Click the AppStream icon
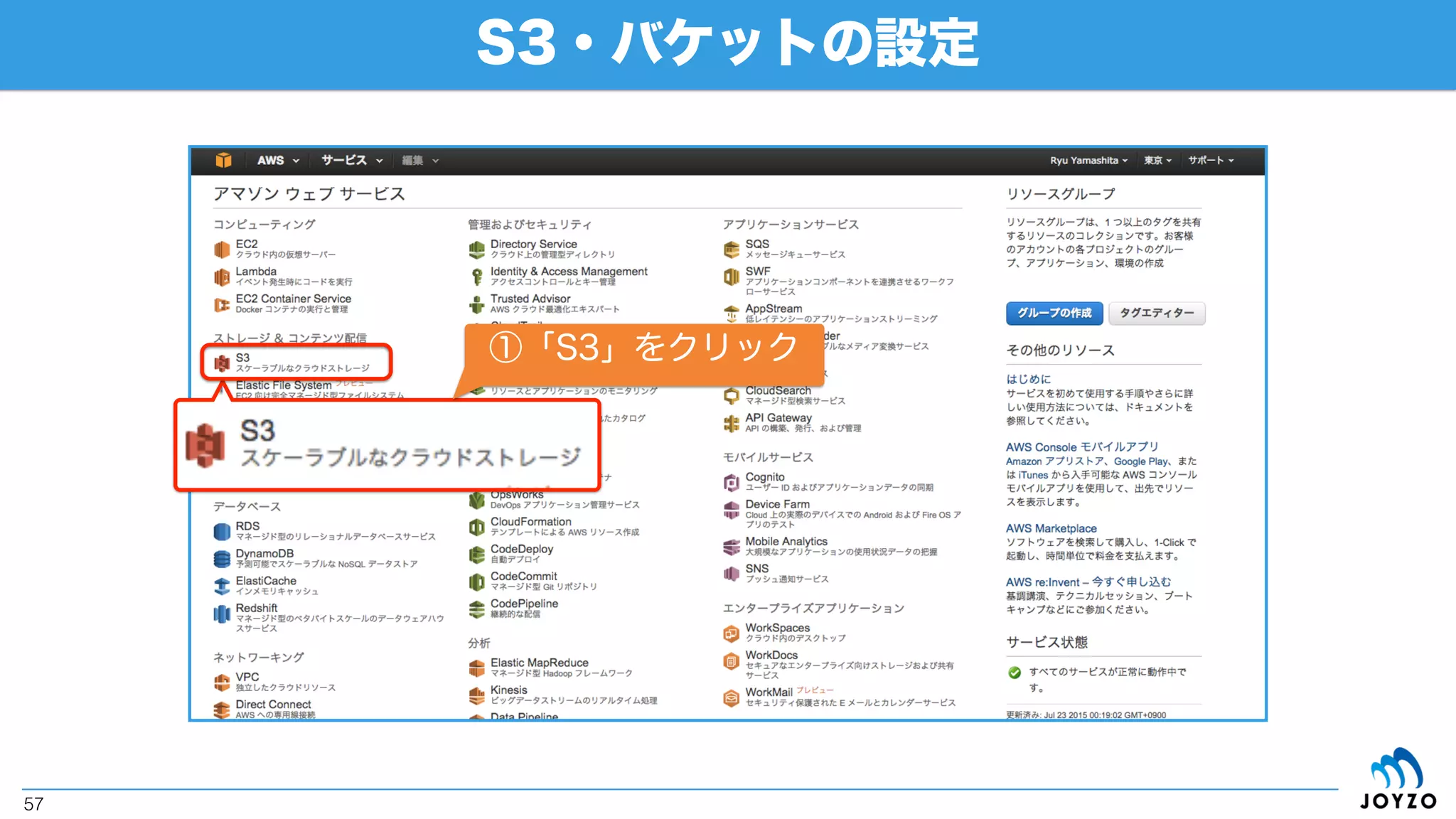 (732, 314)
